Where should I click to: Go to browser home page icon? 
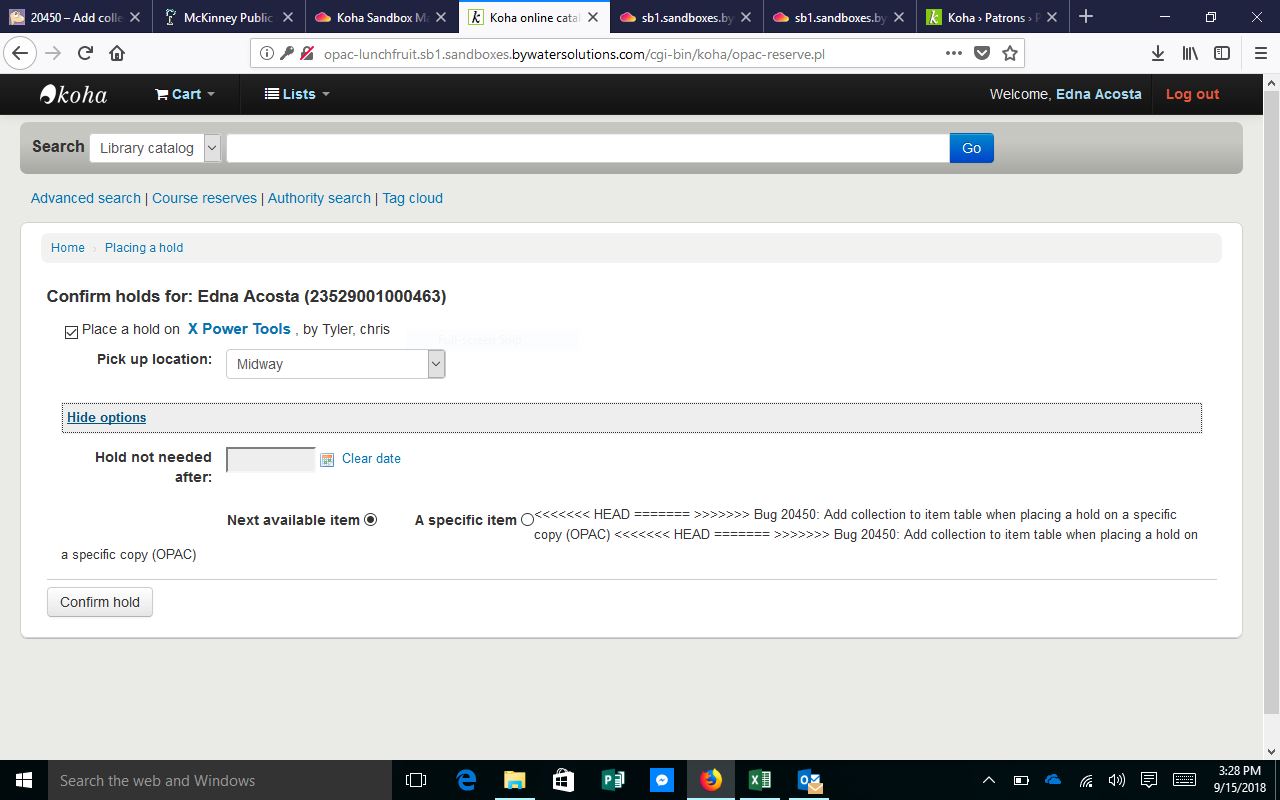(x=117, y=53)
